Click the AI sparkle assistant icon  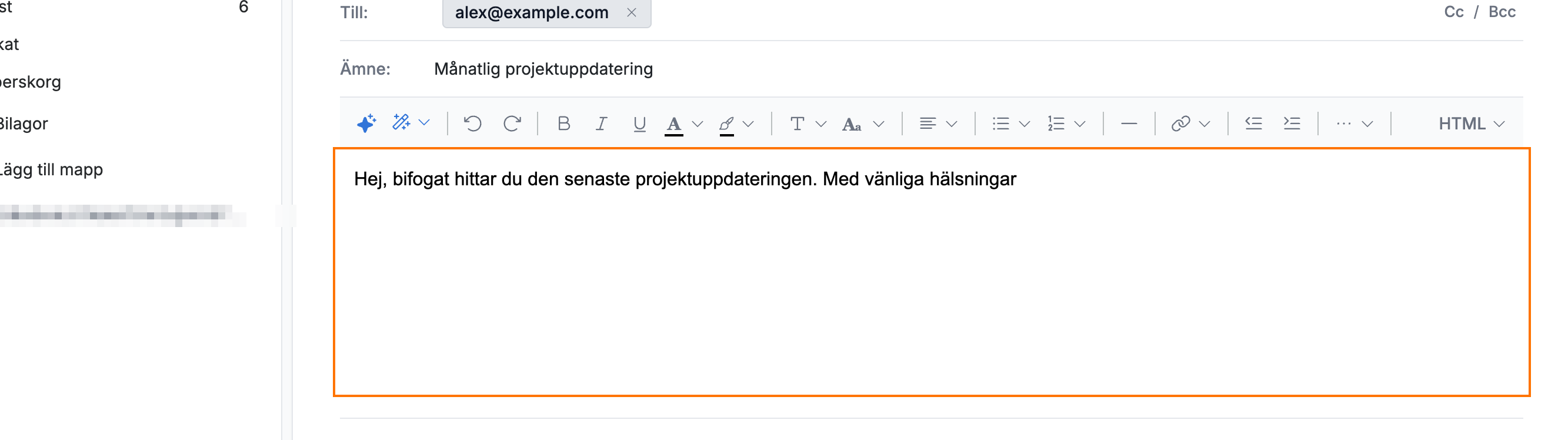366,124
